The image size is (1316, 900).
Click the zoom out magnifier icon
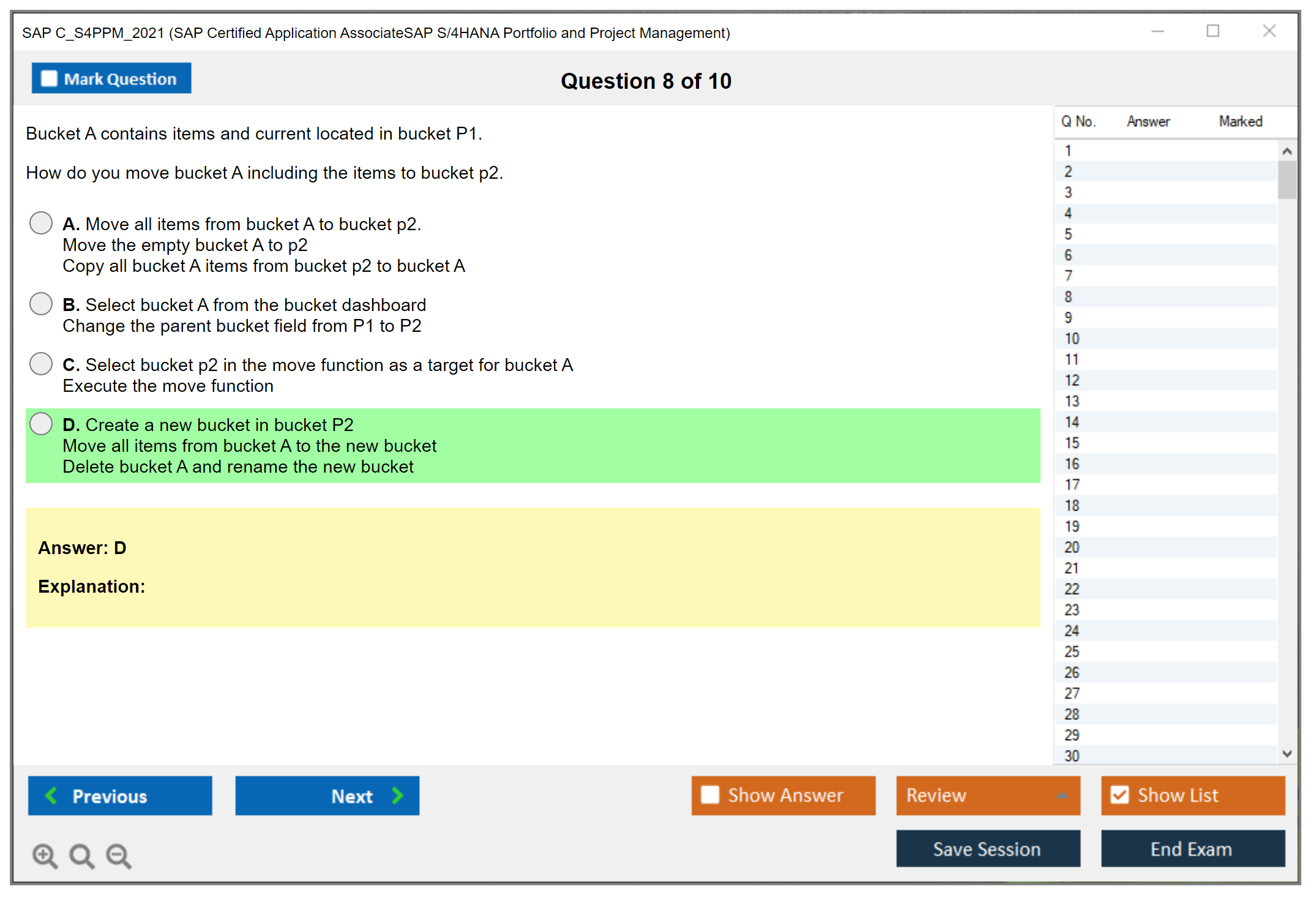click(118, 855)
